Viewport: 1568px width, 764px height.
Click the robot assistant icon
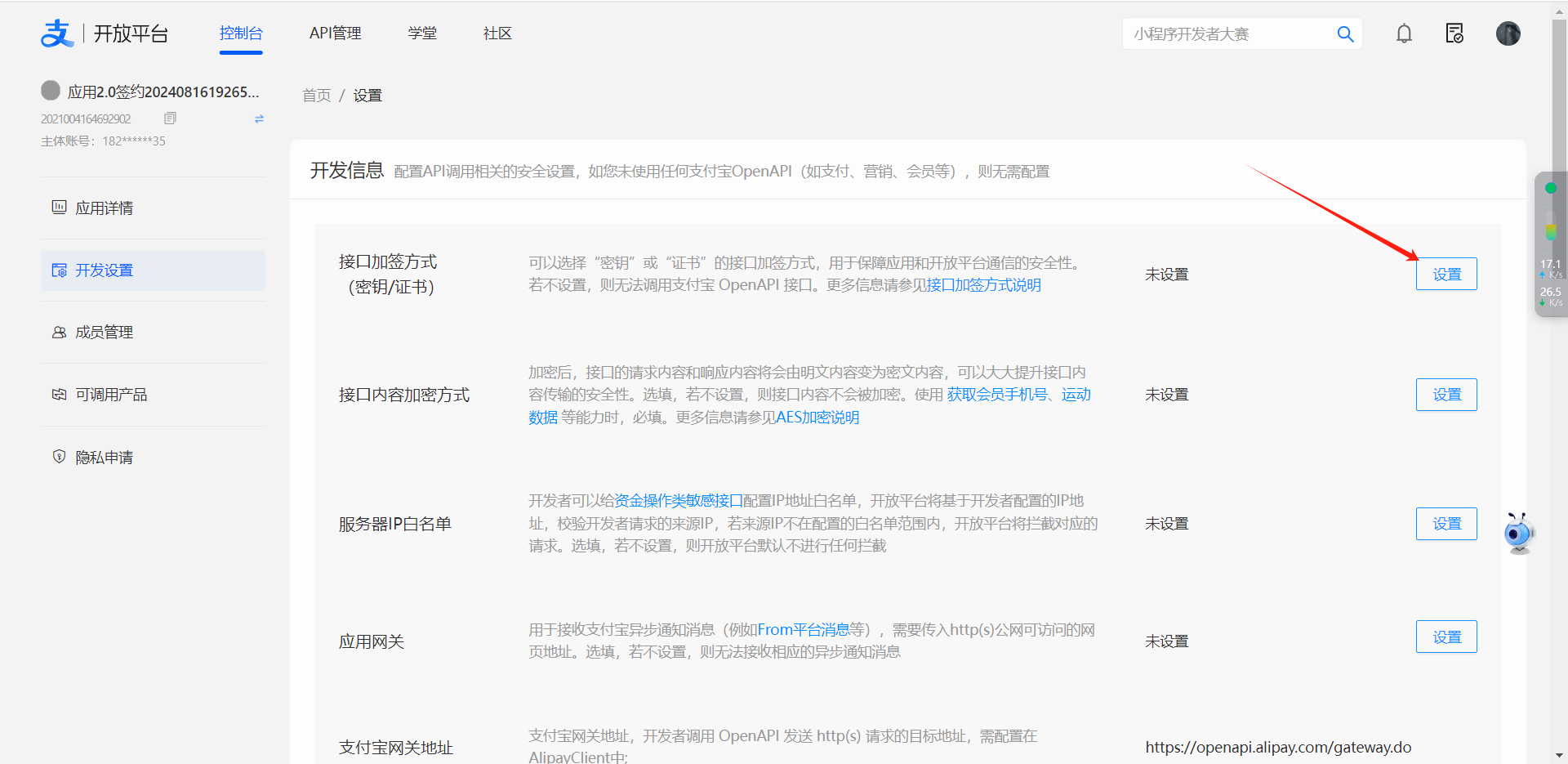[x=1518, y=534]
